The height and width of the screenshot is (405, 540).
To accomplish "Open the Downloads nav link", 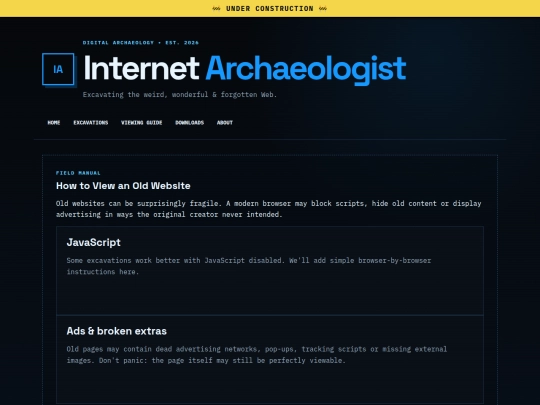I will (x=189, y=123).
